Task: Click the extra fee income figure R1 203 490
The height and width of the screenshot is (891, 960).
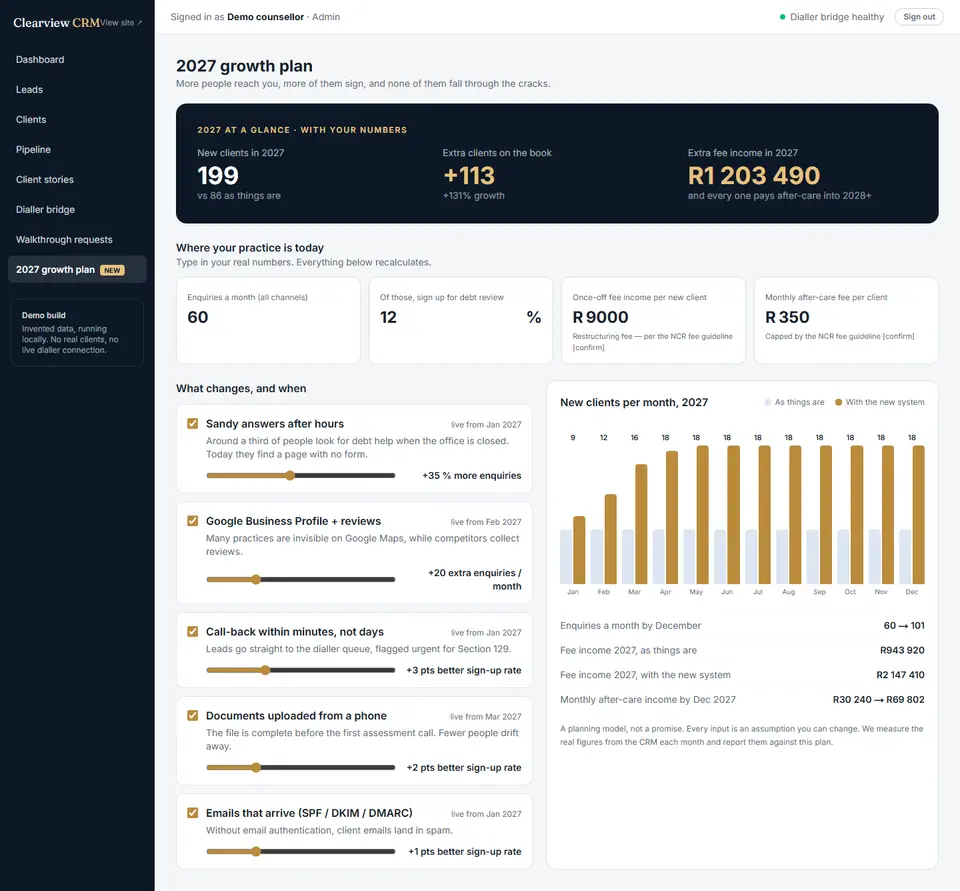Action: (754, 176)
